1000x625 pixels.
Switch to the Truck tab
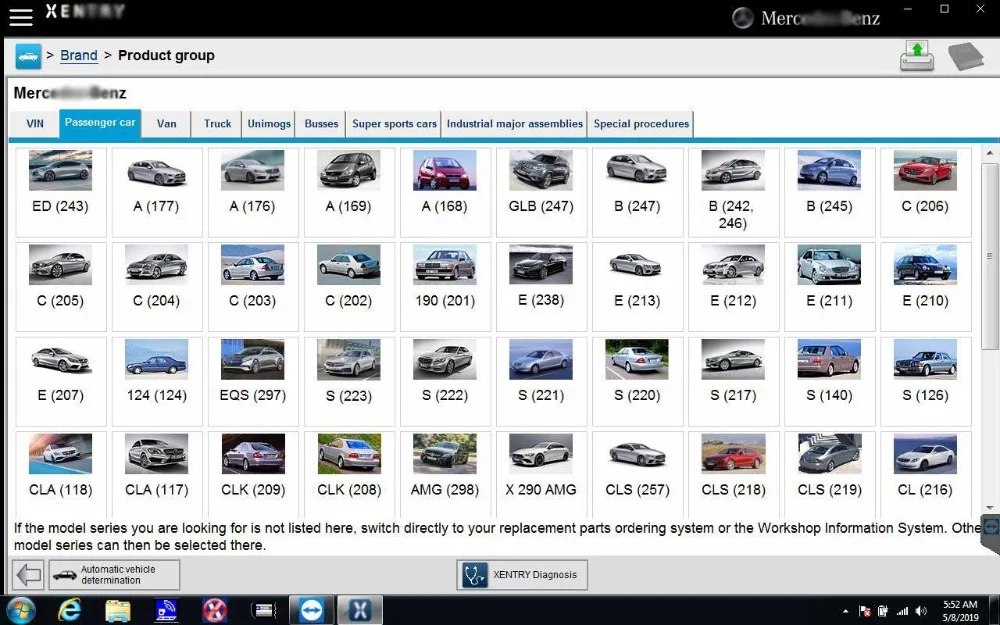click(x=217, y=124)
